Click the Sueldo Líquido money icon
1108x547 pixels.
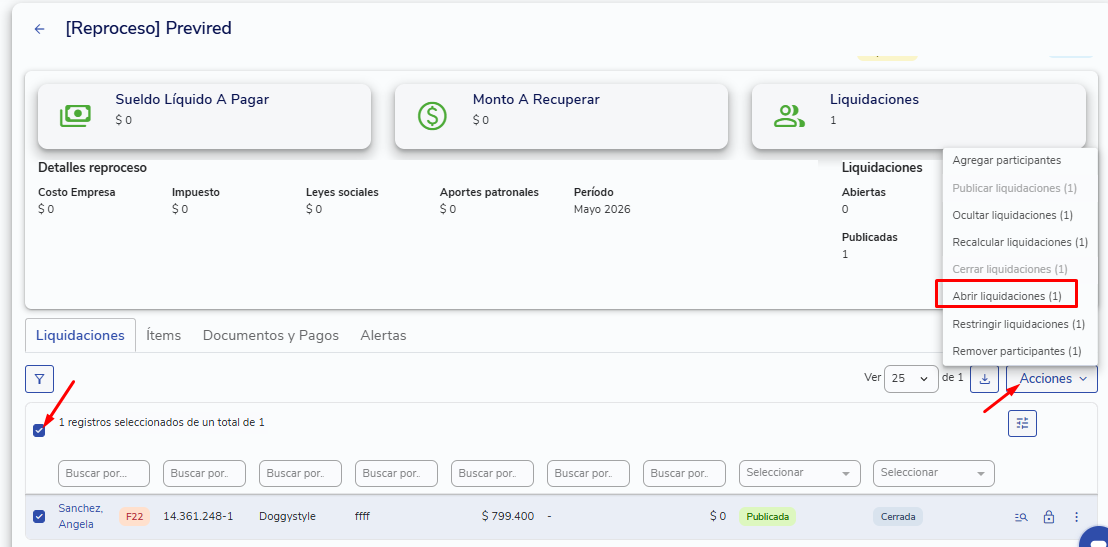tap(76, 116)
